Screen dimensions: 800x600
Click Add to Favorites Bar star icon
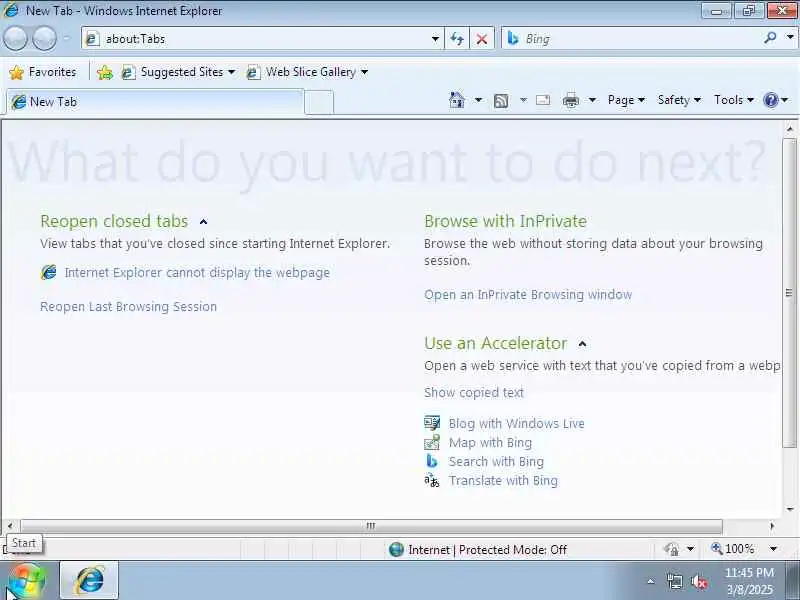(x=105, y=72)
